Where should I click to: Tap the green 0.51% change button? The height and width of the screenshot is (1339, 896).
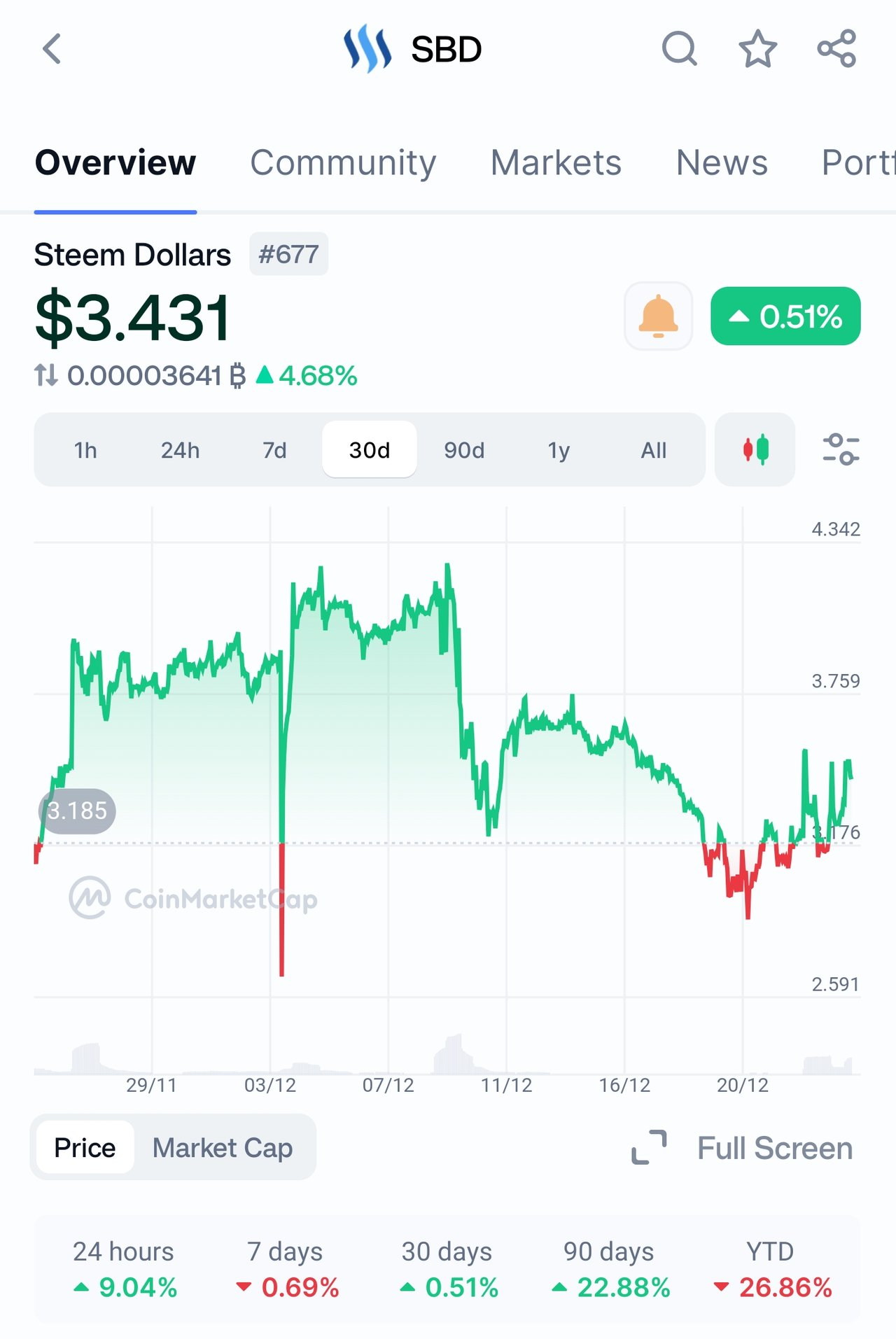(785, 316)
